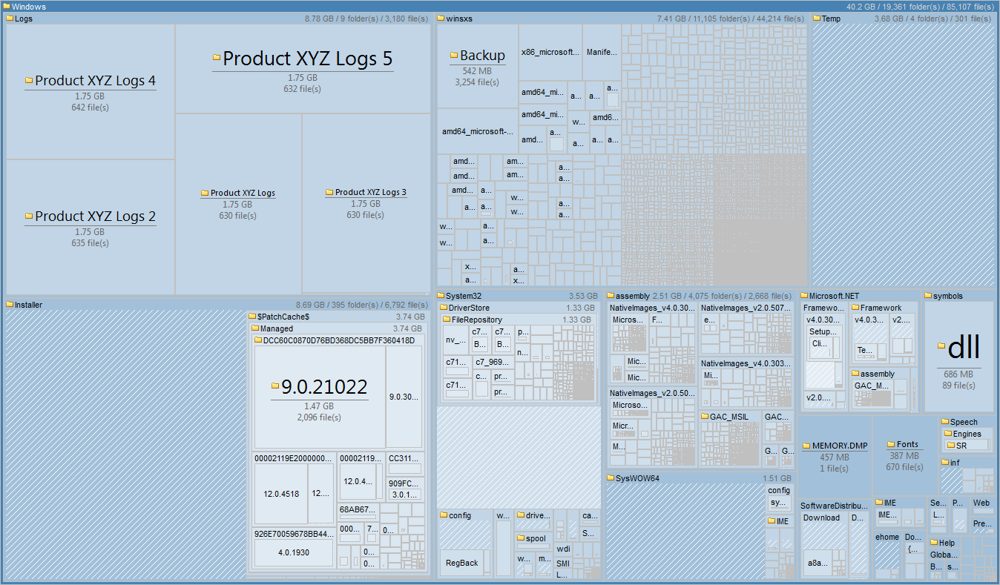Select the Installer folder icon

click(10, 304)
